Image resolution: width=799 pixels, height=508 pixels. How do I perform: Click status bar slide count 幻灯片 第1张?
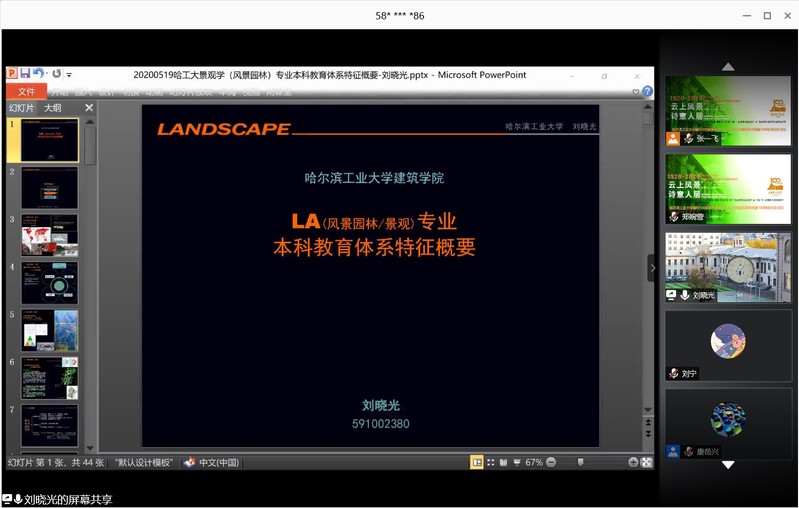[x=56, y=463]
